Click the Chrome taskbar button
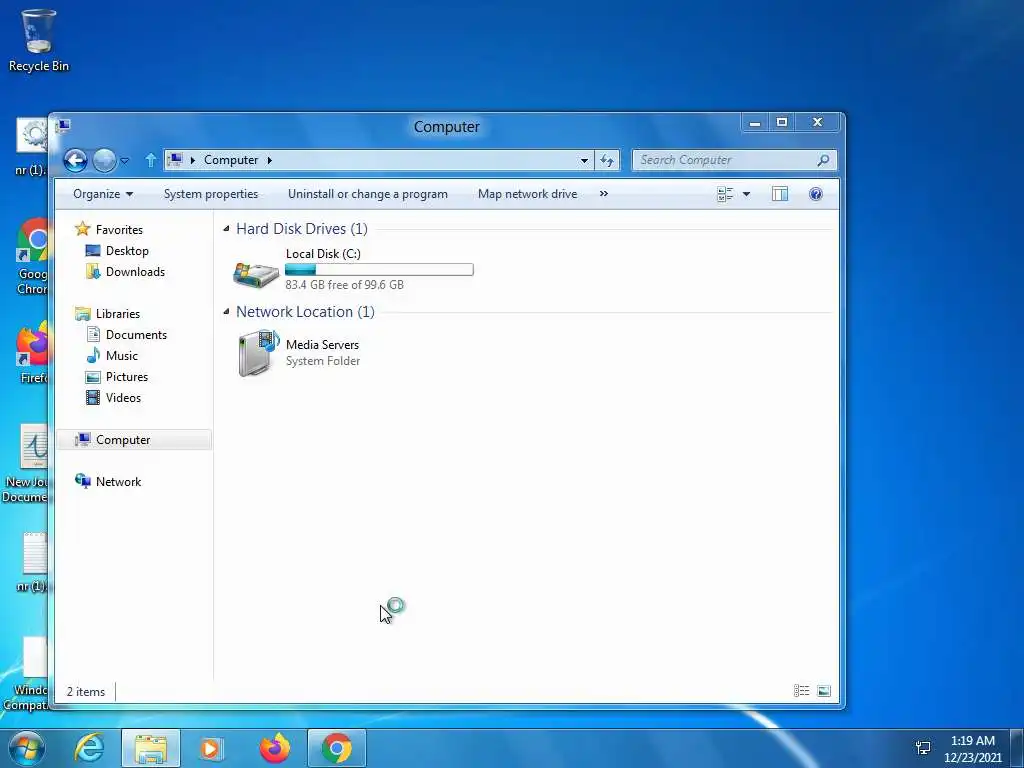Screen dimensions: 1024x768 pos(336,748)
